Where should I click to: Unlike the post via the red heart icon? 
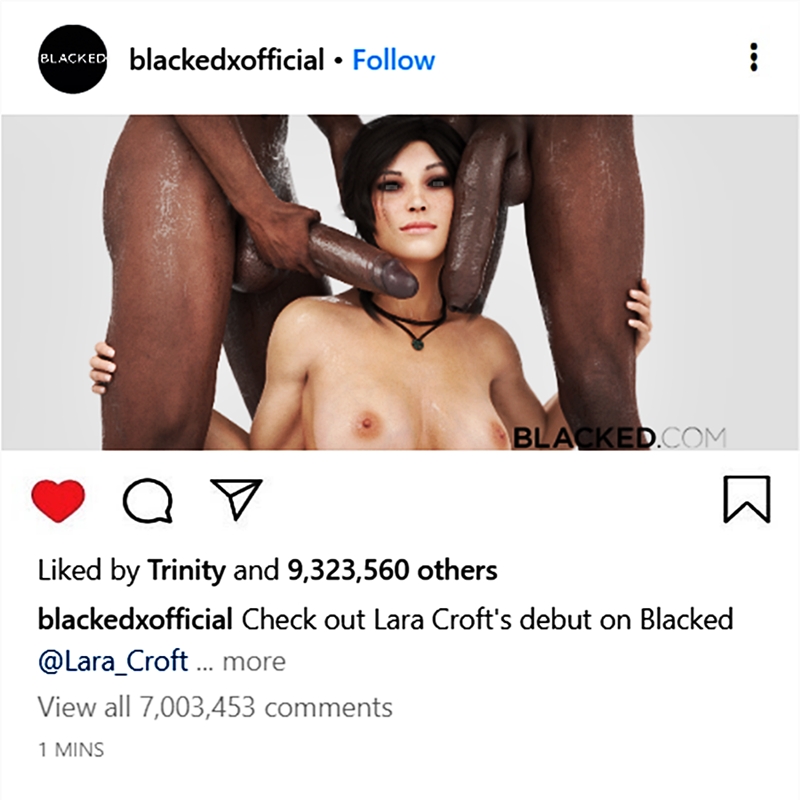58,501
